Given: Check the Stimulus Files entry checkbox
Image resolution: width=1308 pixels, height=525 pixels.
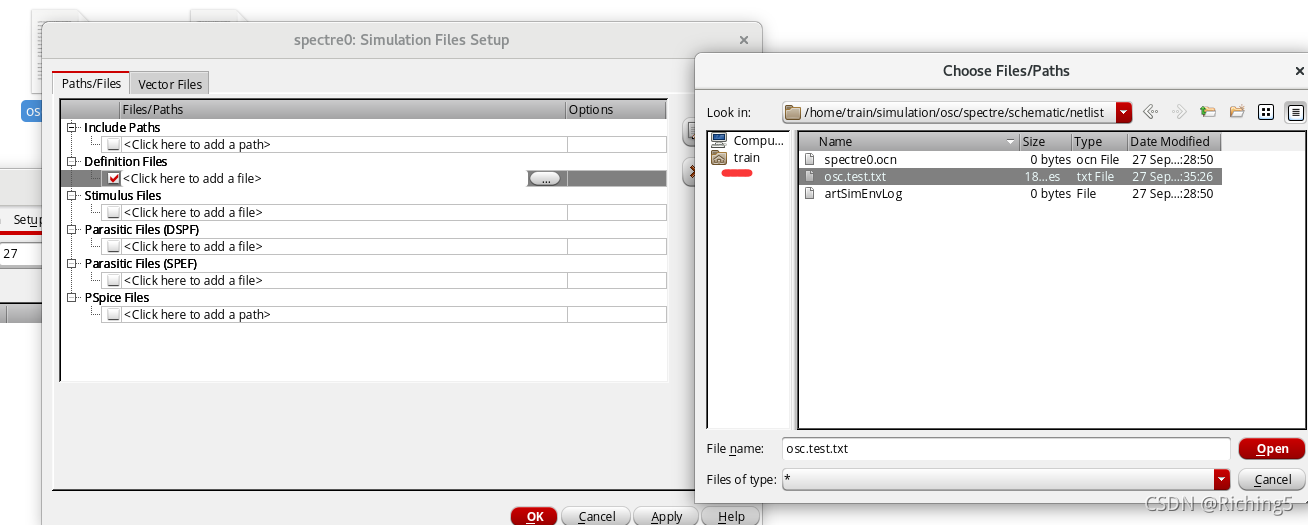Looking at the screenshot, I should 114,213.
